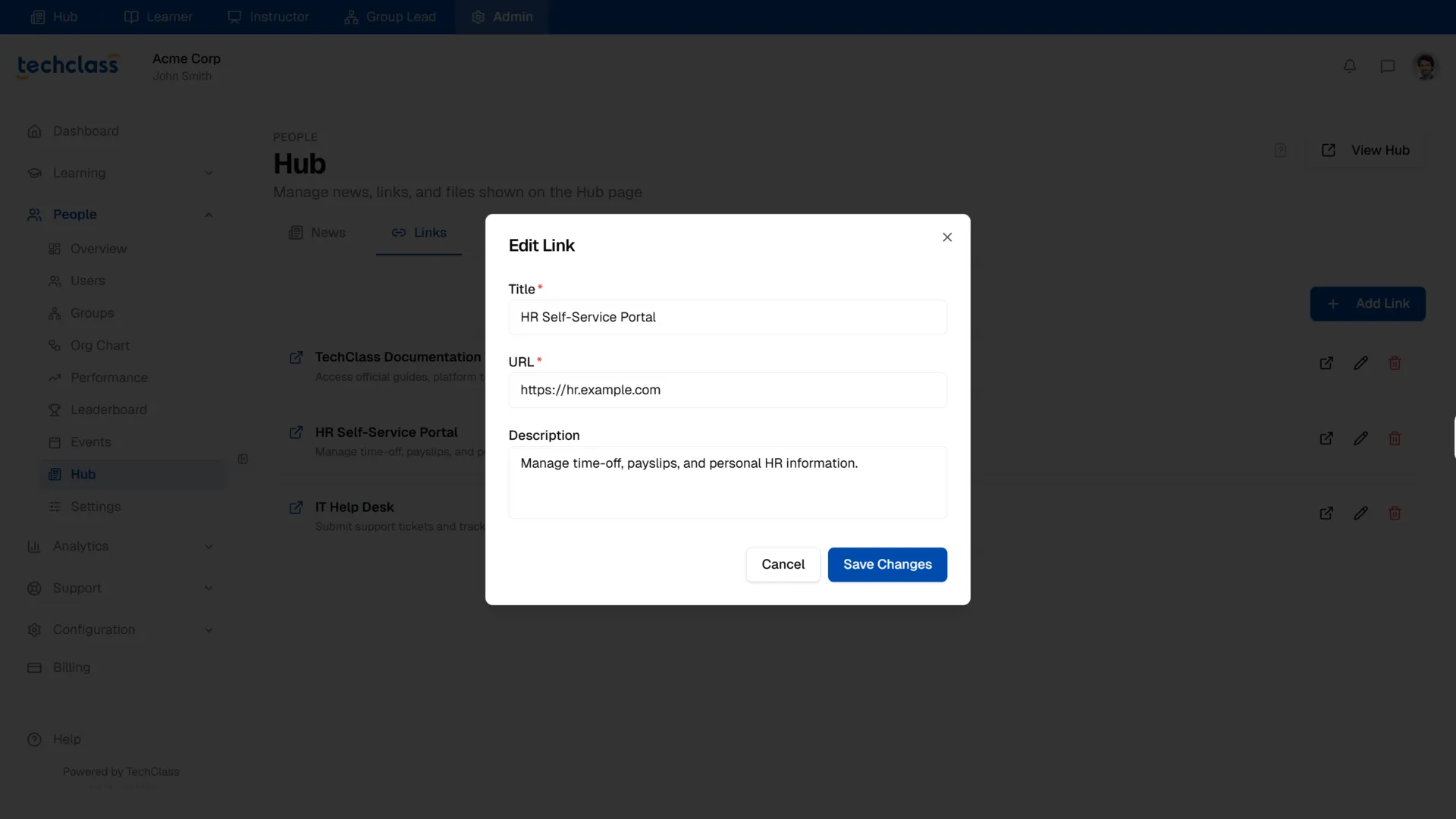Save Changes to the link
The image size is (1456, 819).
tap(887, 564)
